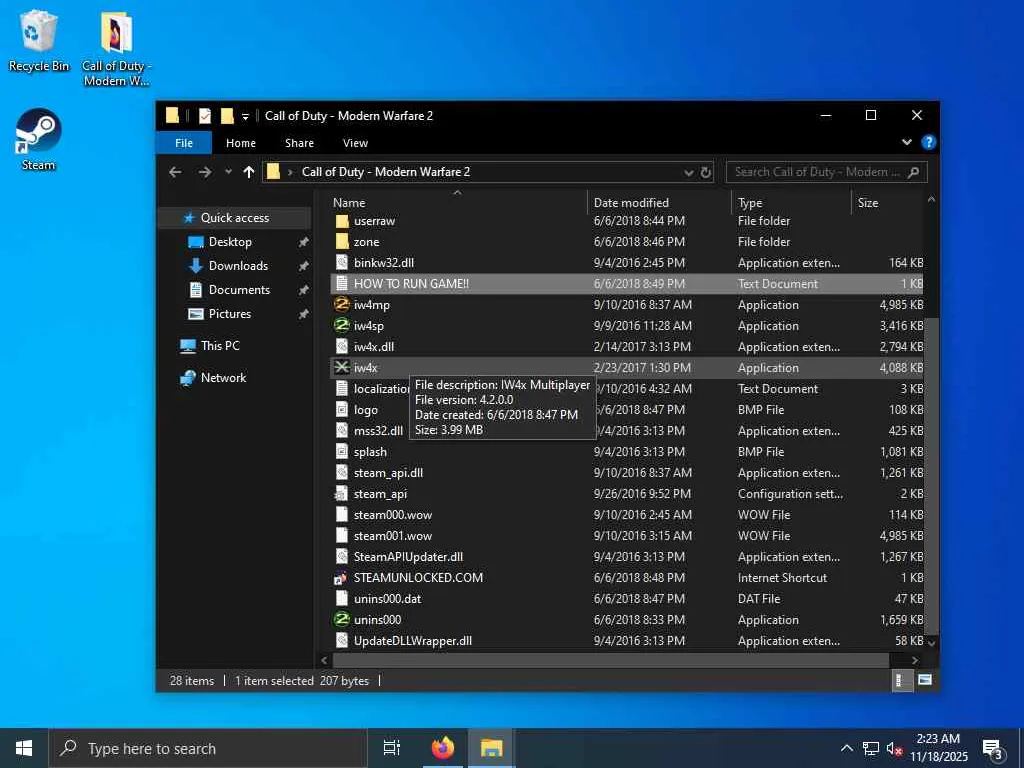Open the taskbar clock and date
The width and height of the screenshot is (1024, 768).
click(938, 748)
